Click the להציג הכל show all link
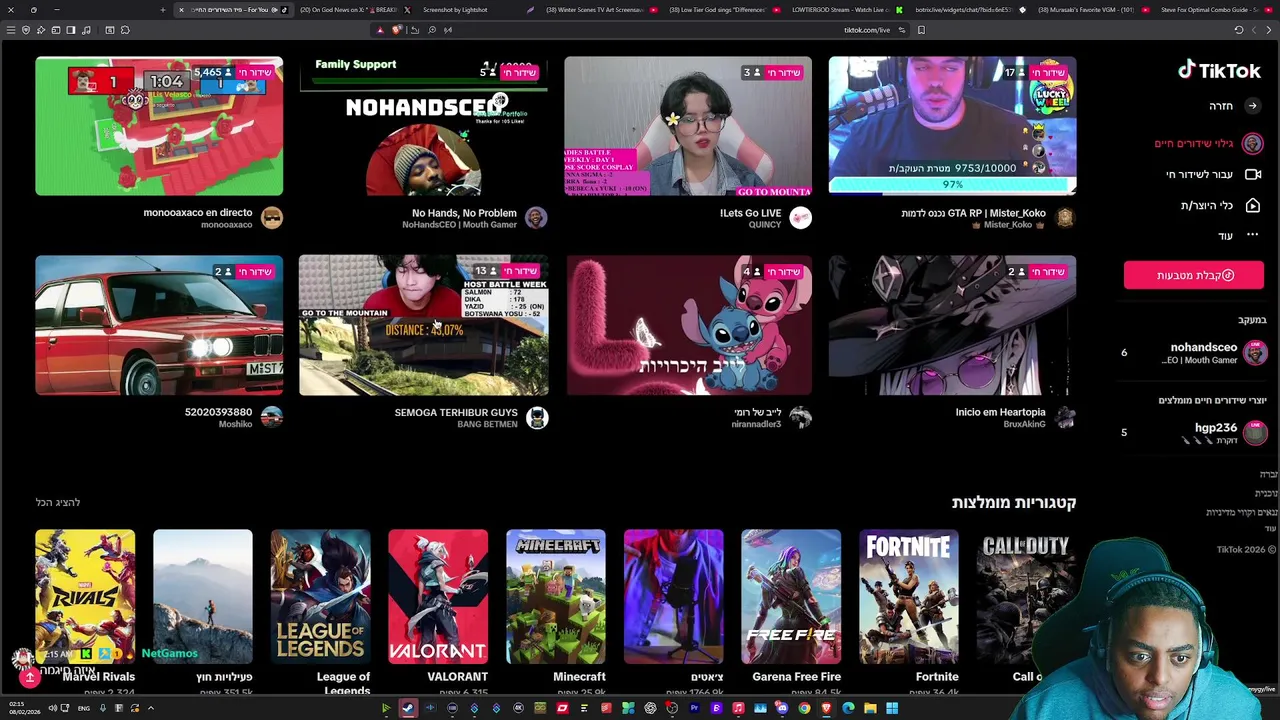 57,502
